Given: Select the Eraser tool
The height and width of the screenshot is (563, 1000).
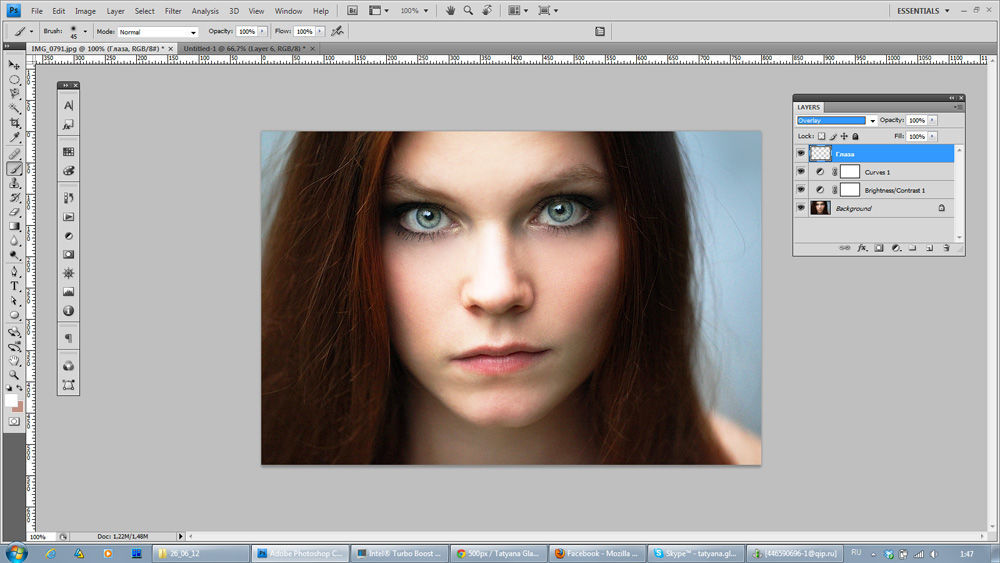Looking at the screenshot, I should [14, 212].
